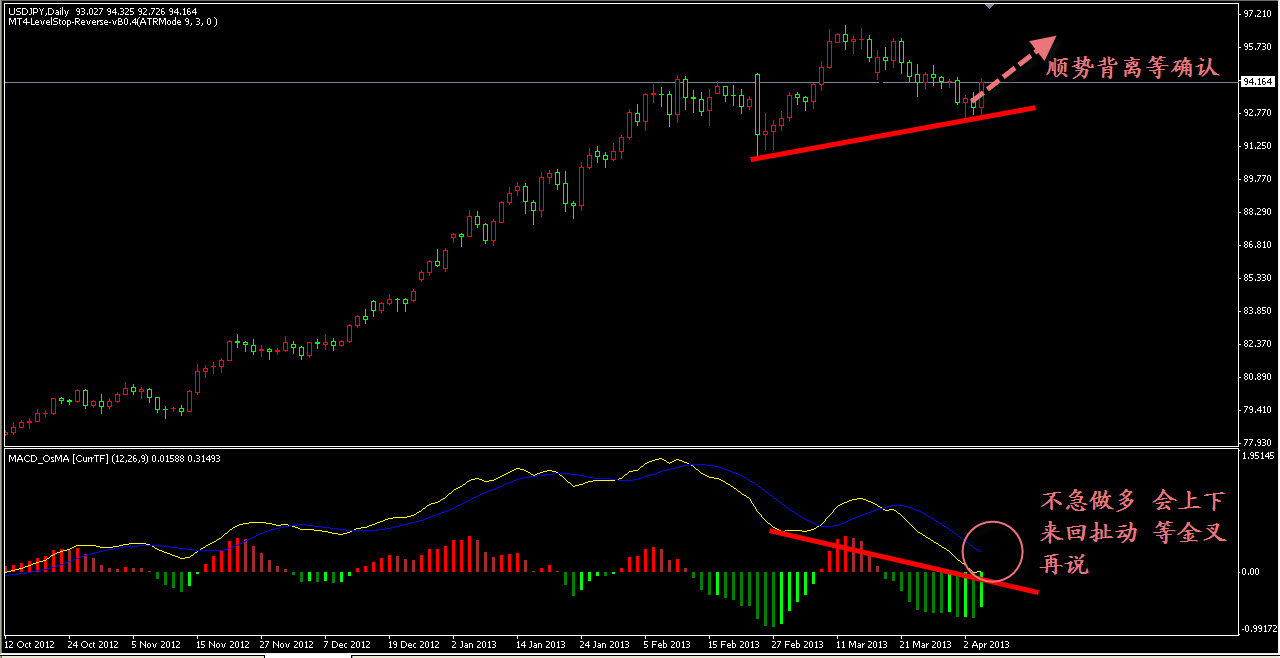This screenshot has width=1280, height=658.
Task: Click price axis value 91.250
Action: pyautogui.click(x=1257, y=146)
